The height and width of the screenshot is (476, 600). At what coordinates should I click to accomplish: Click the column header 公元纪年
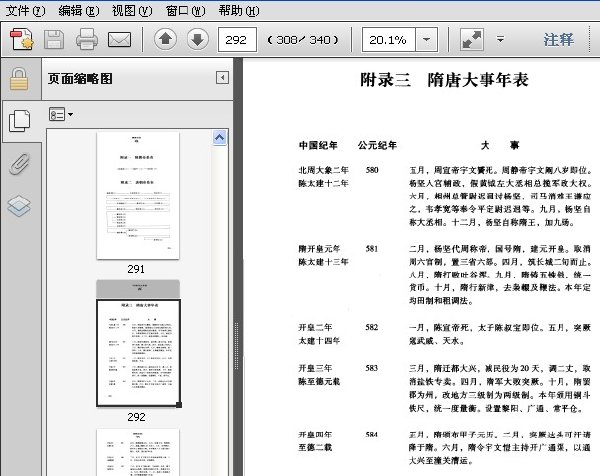point(377,145)
